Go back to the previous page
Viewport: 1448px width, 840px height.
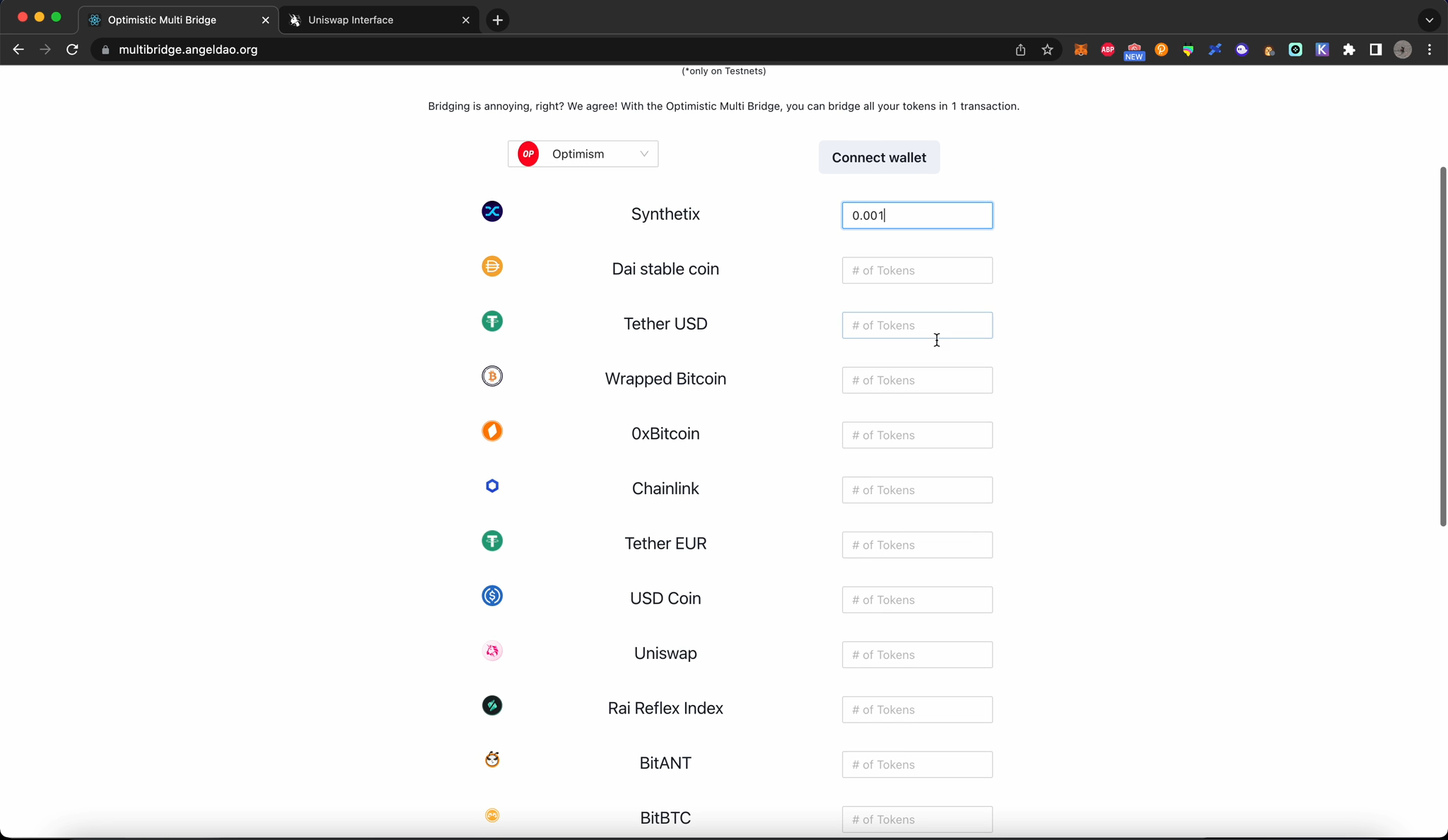pyautogui.click(x=18, y=49)
